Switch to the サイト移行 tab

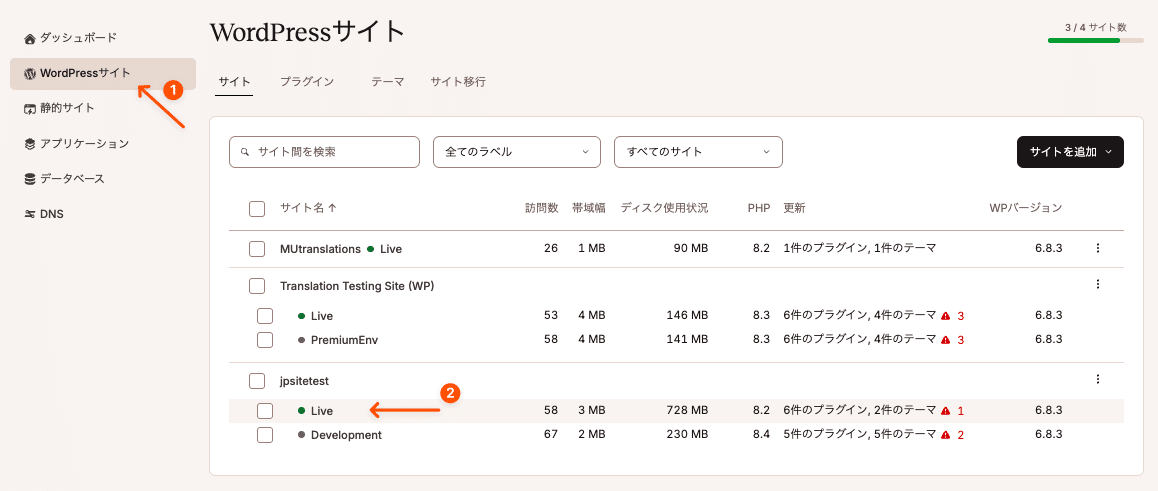point(458,82)
